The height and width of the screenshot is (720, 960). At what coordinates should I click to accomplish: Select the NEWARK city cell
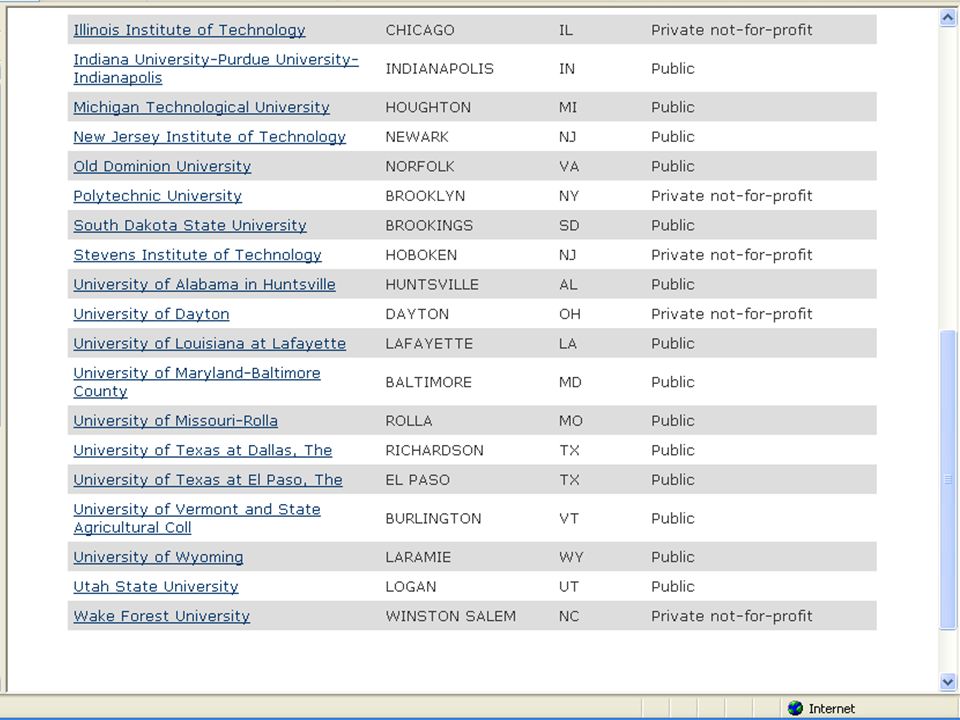coord(417,137)
